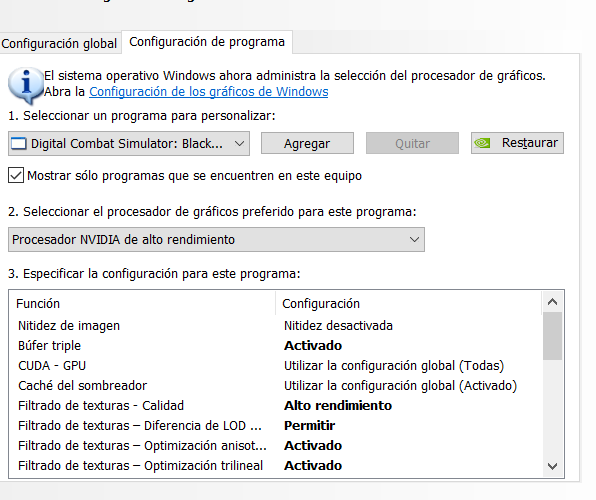
Task: Uncheck Mostrar sólo programas de este equipo
Action: [16, 175]
